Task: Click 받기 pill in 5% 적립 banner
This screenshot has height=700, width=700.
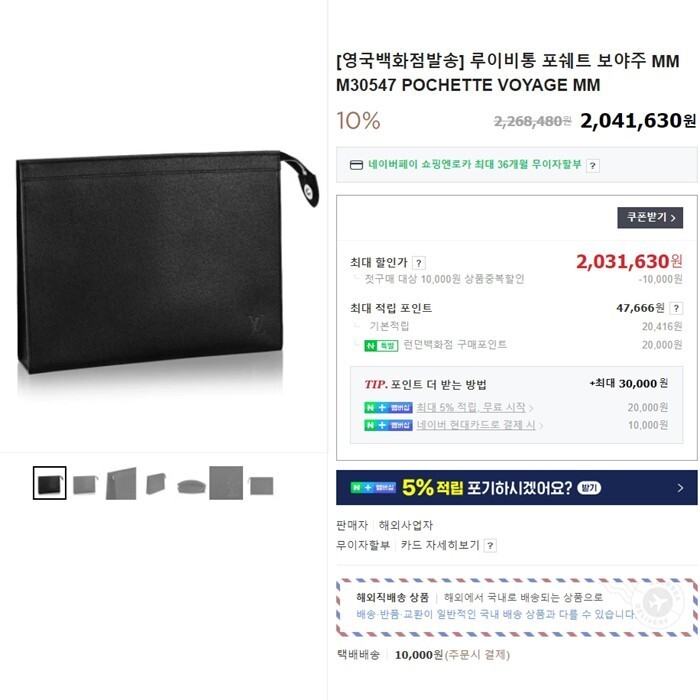Action: (x=589, y=488)
